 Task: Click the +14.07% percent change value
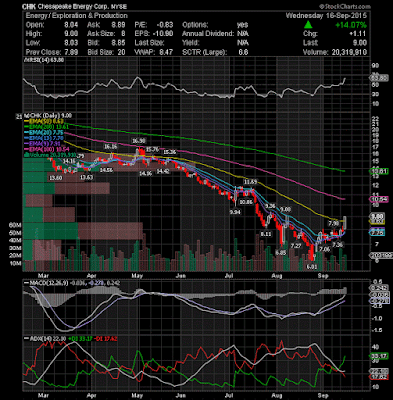(x=351, y=25)
